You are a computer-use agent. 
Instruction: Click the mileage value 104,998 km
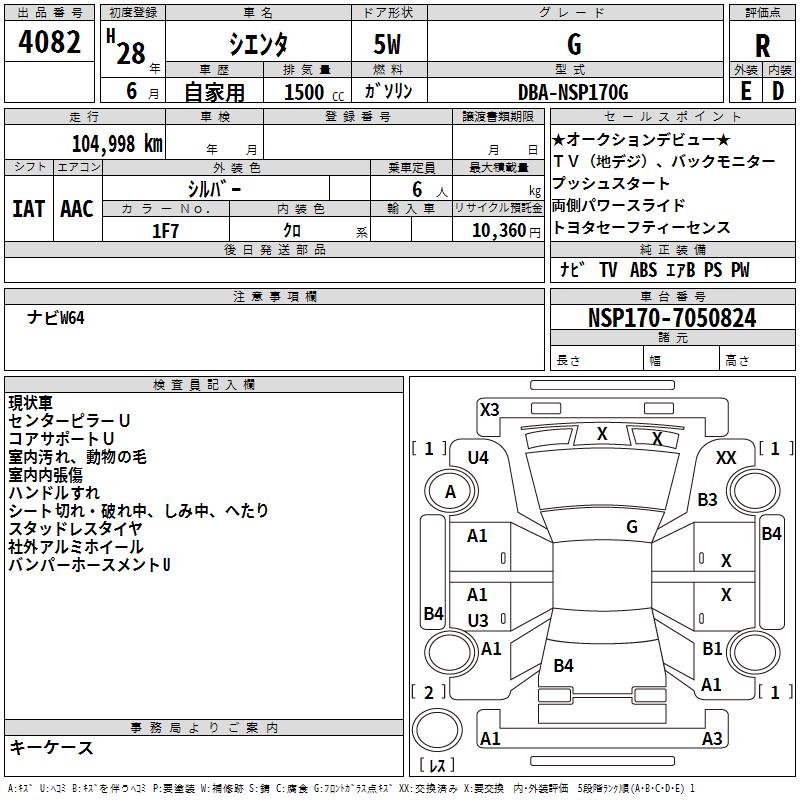pos(117,143)
